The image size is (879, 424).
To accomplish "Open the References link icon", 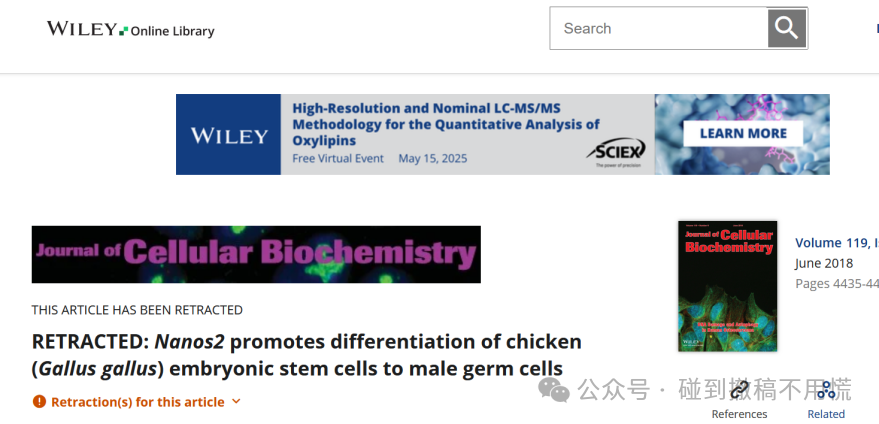I will 739,390.
